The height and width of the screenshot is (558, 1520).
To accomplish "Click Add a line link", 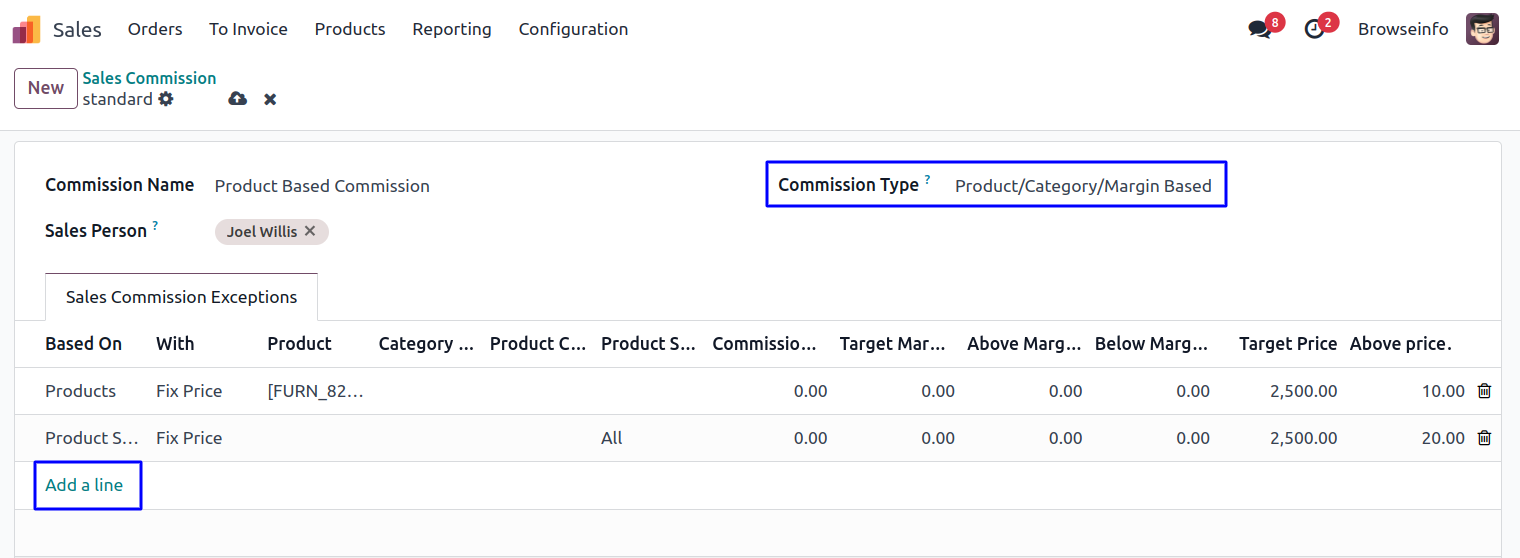I will tap(84, 485).
